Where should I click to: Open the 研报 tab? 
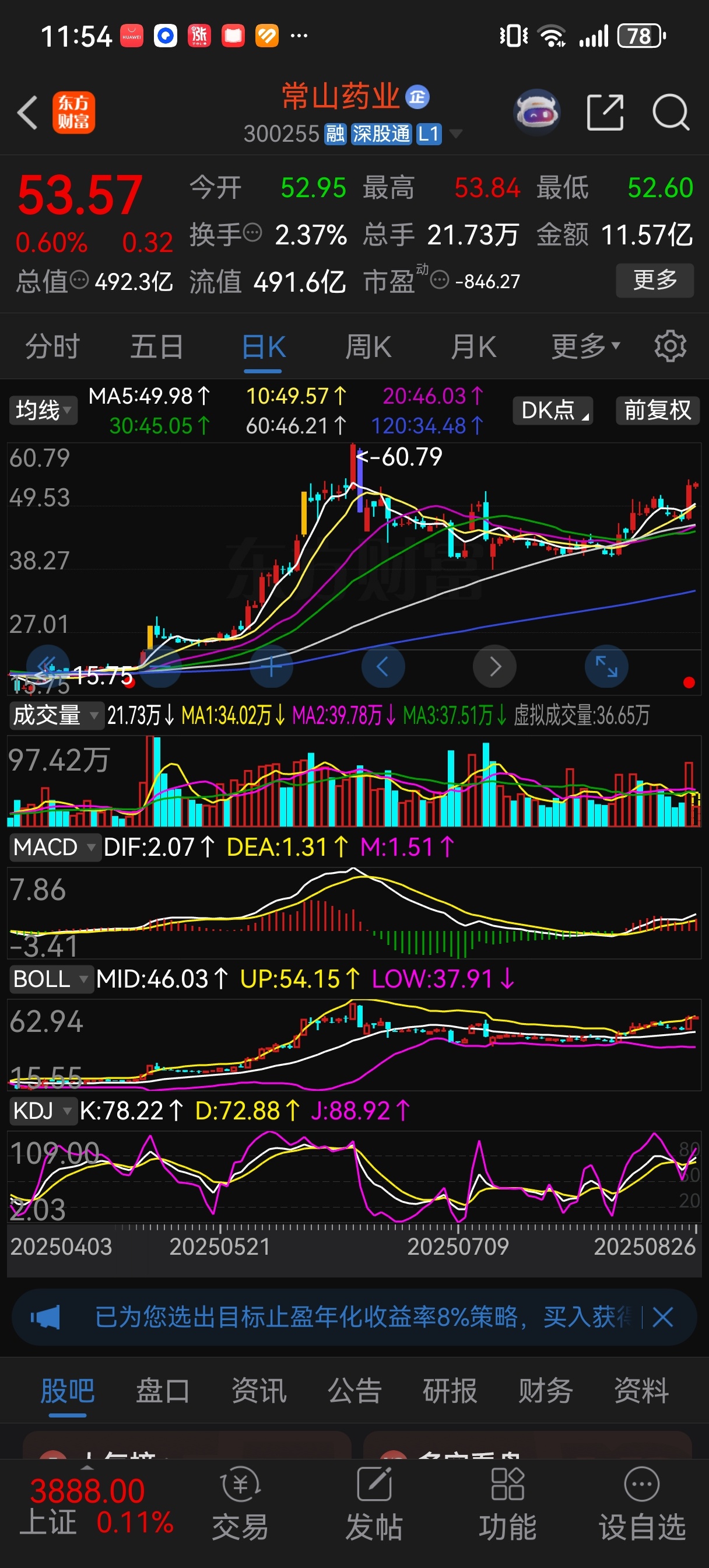(x=450, y=1391)
